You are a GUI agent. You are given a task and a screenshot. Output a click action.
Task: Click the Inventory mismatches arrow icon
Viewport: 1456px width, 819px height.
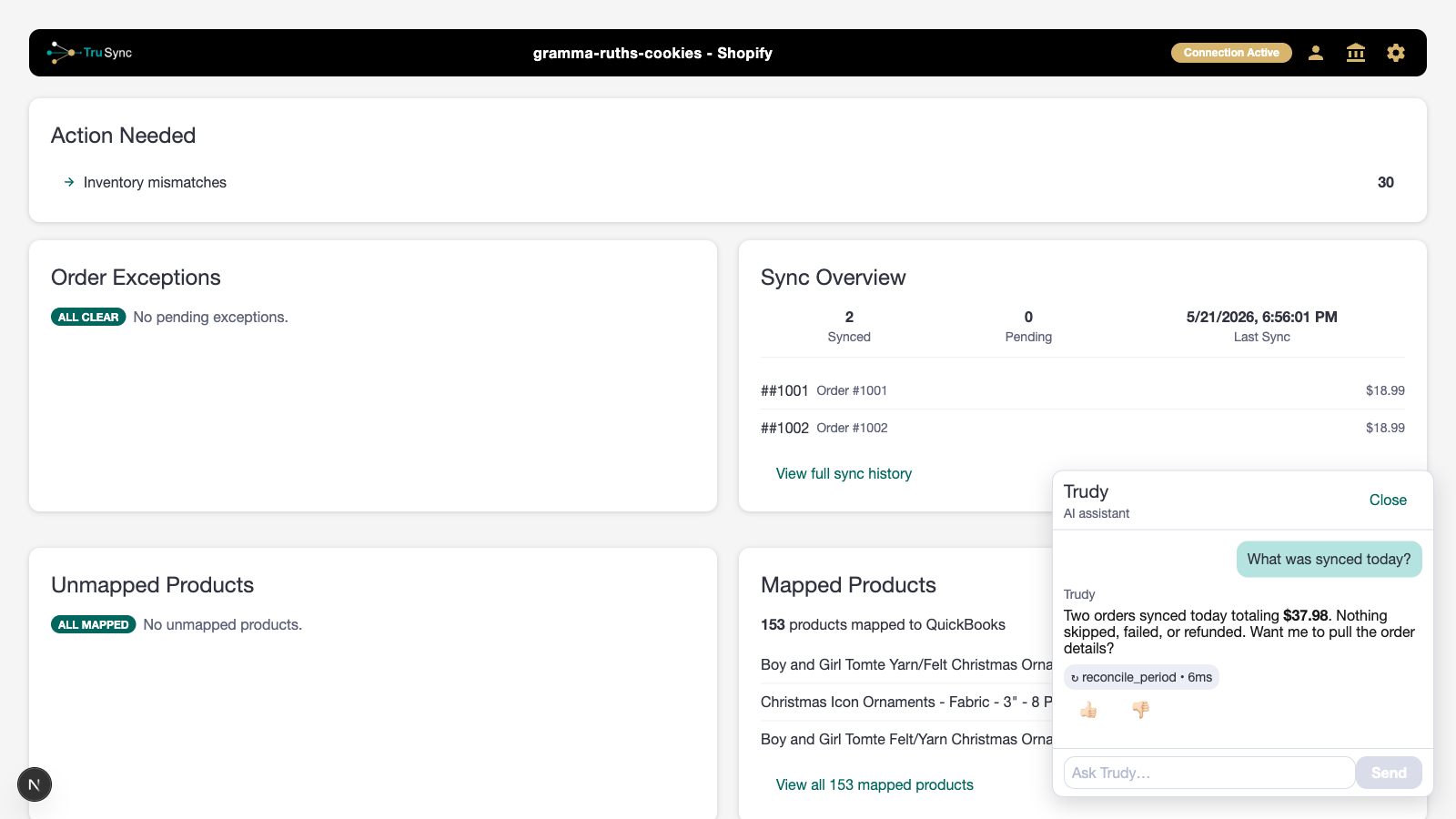pos(69,182)
